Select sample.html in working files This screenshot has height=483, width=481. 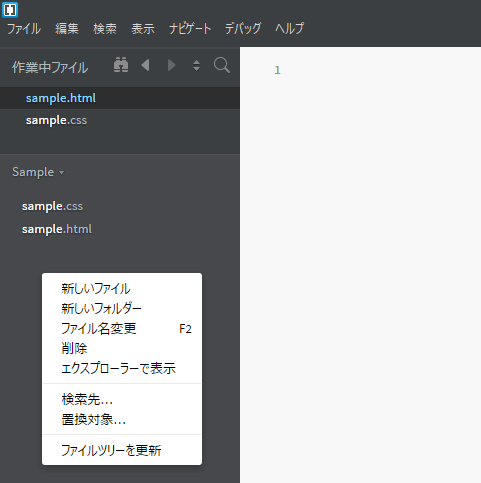tap(120, 98)
